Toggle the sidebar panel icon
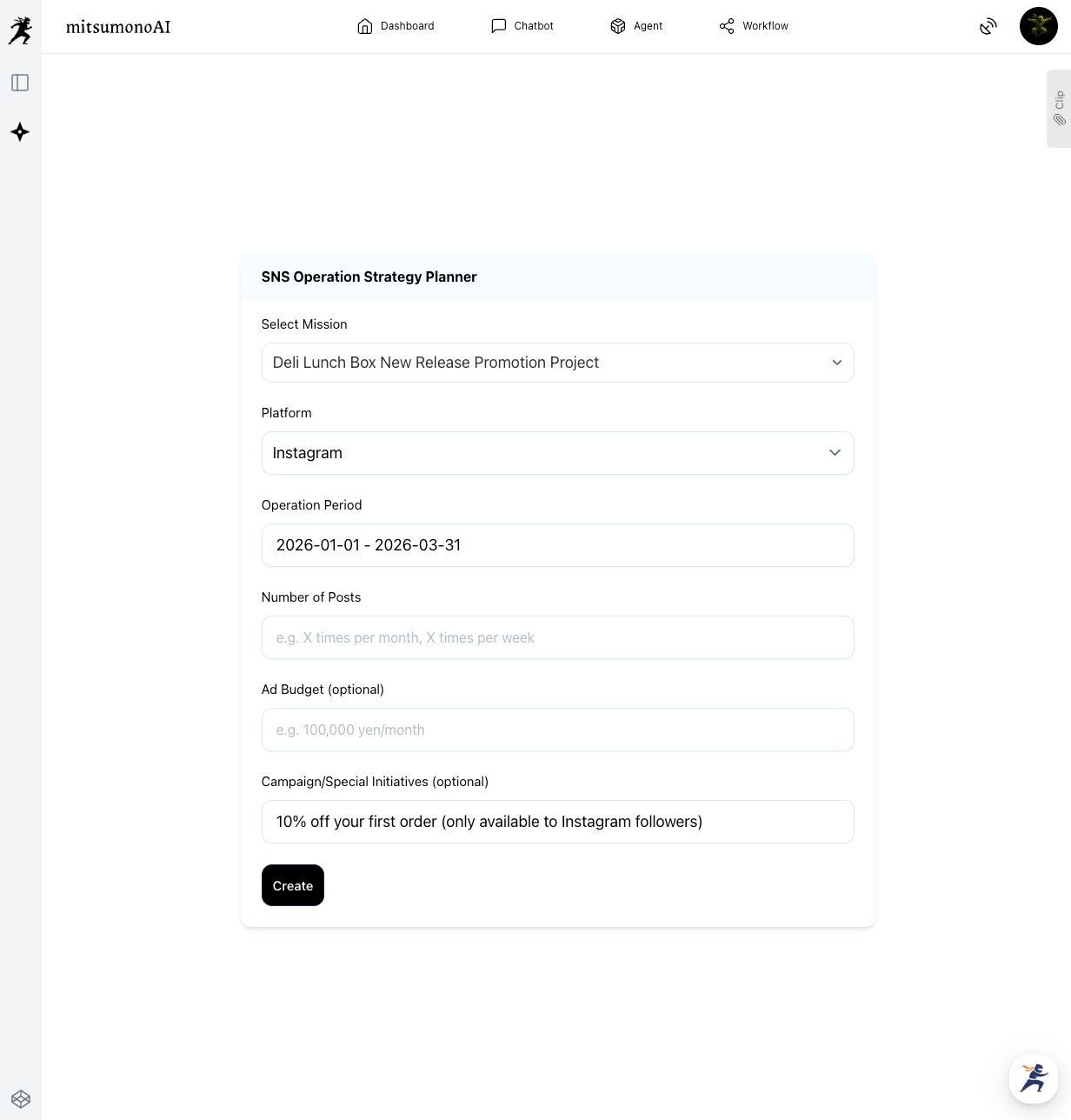The height and width of the screenshot is (1120, 1071). [x=20, y=83]
